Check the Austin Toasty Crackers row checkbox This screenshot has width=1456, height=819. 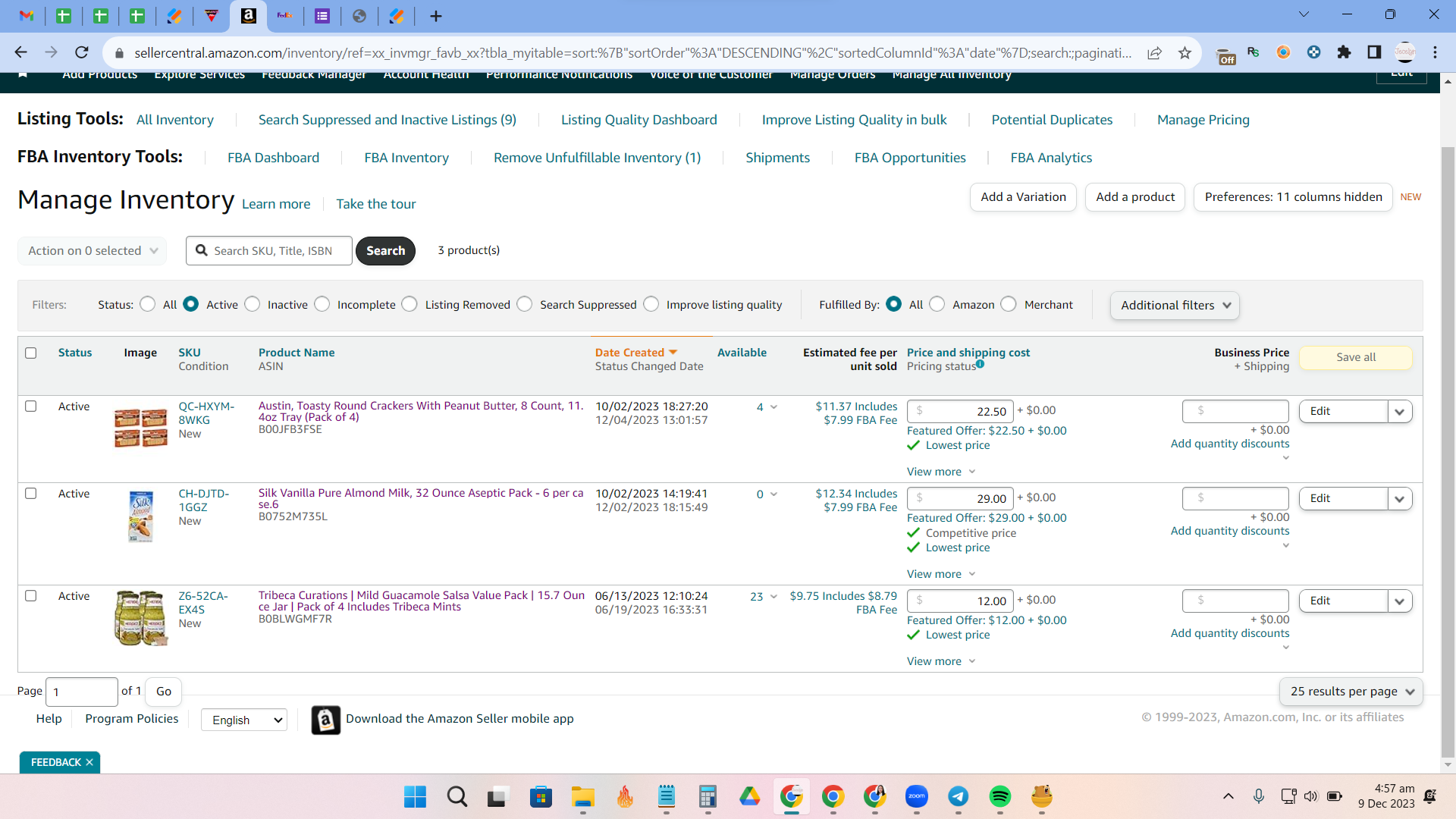coord(31,406)
